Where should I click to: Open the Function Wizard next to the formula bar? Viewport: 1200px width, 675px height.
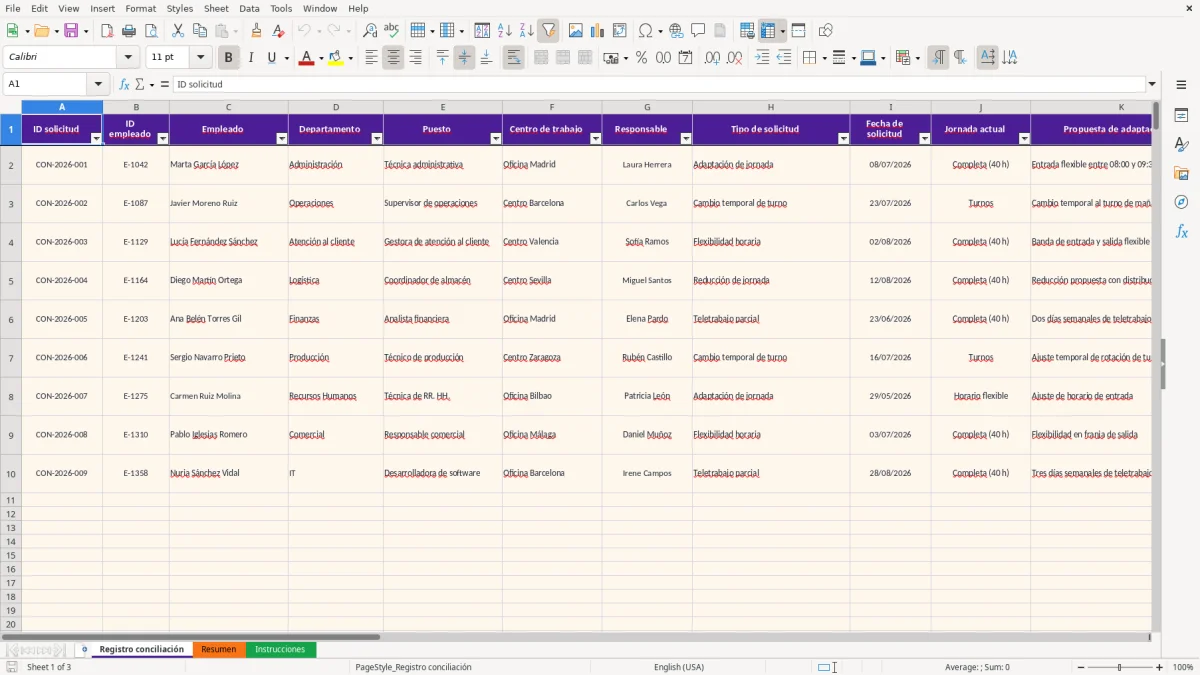tap(124, 85)
